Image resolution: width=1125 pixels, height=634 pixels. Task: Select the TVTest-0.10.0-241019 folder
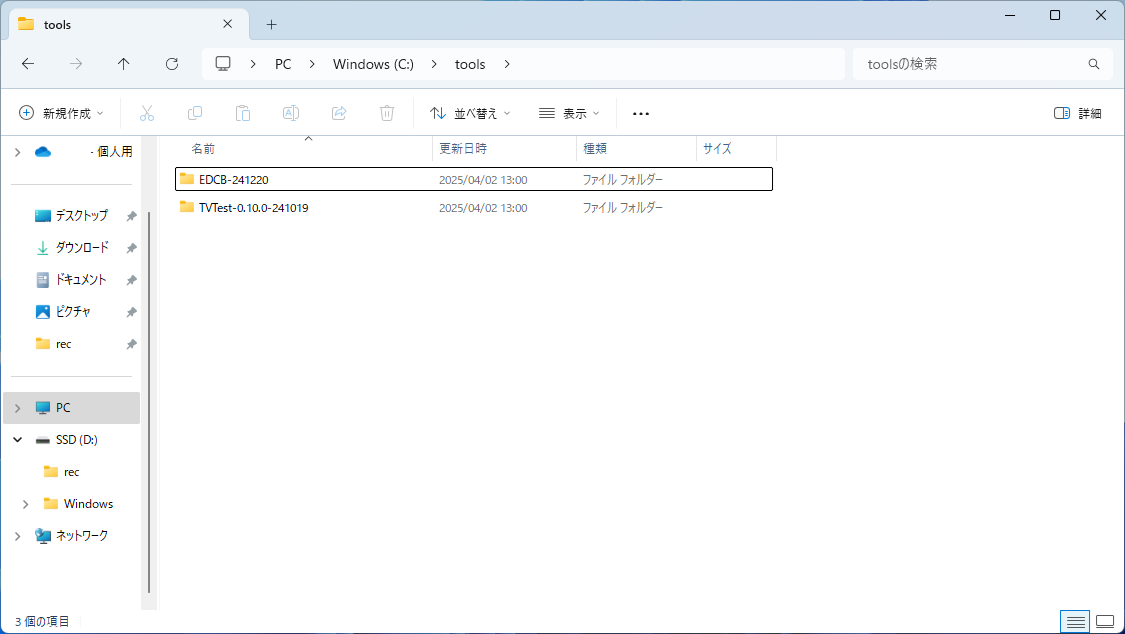(474, 207)
